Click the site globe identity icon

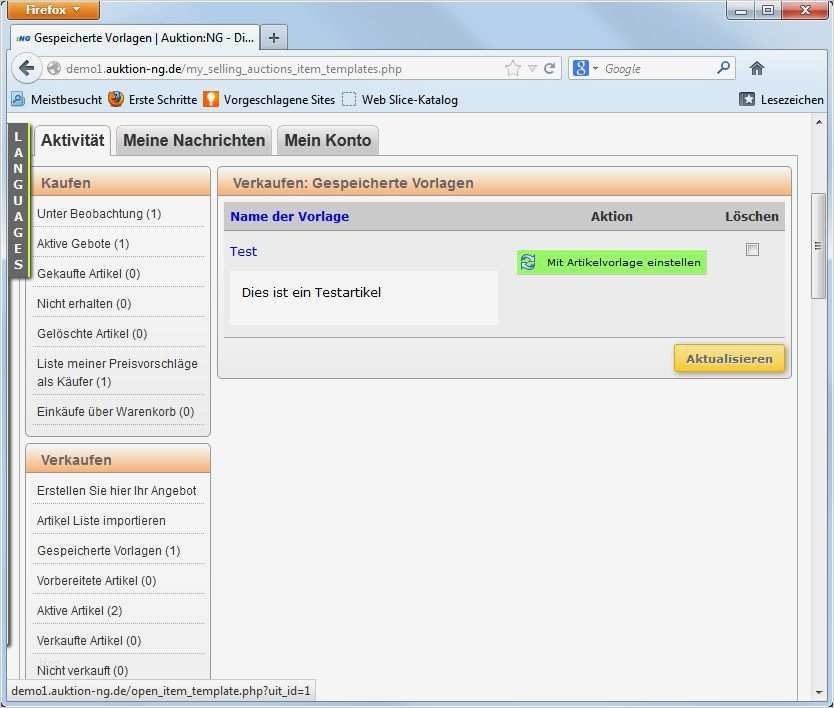(54, 69)
